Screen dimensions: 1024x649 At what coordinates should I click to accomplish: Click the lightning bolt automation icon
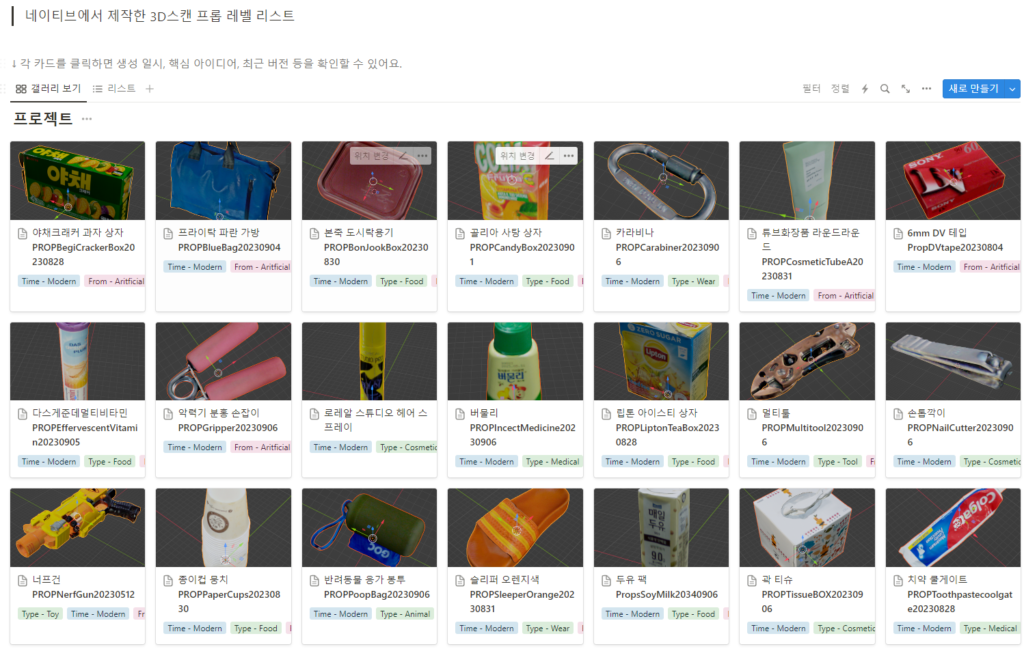click(x=865, y=89)
